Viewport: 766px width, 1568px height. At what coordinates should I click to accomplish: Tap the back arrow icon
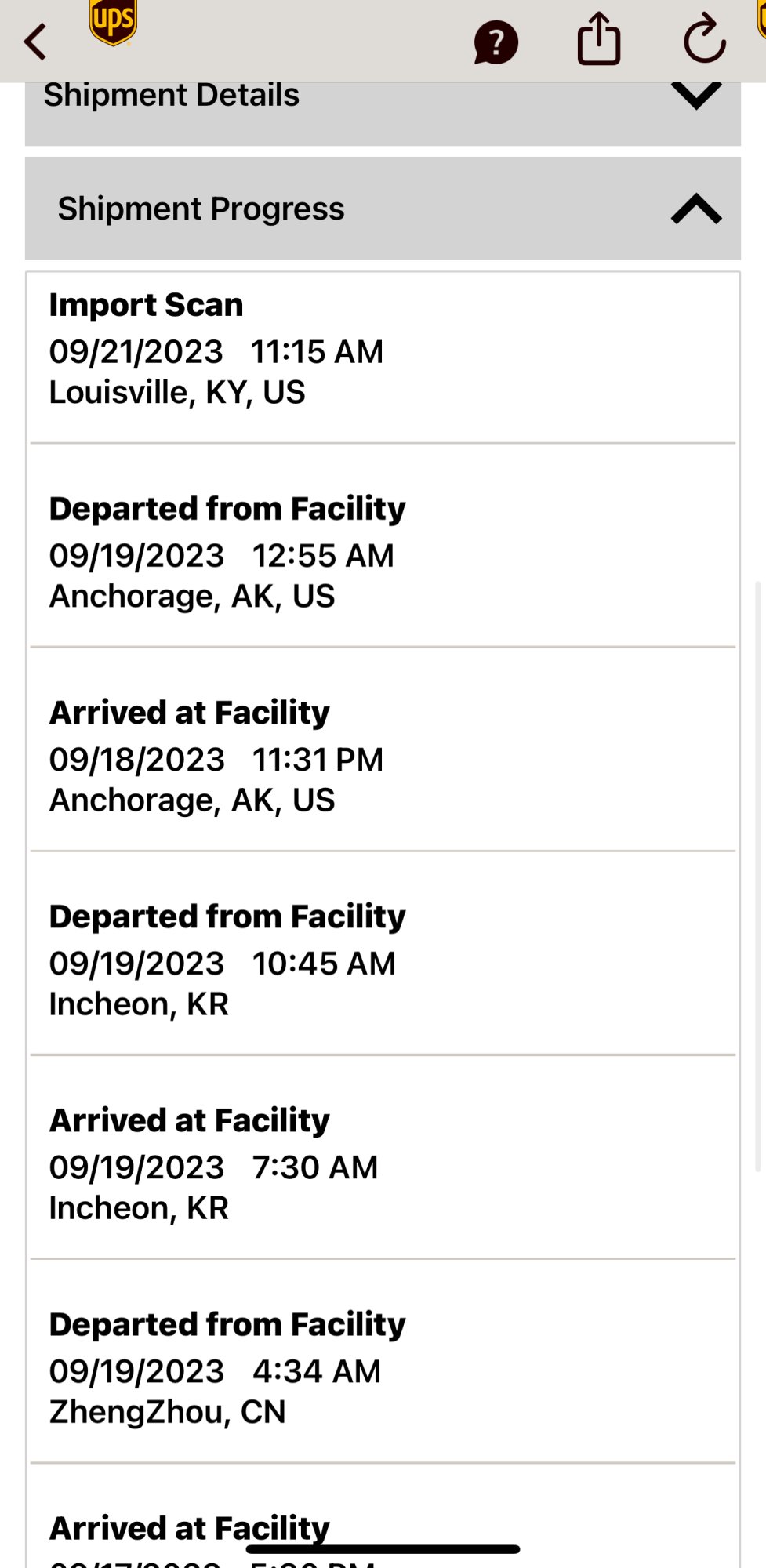35,42
